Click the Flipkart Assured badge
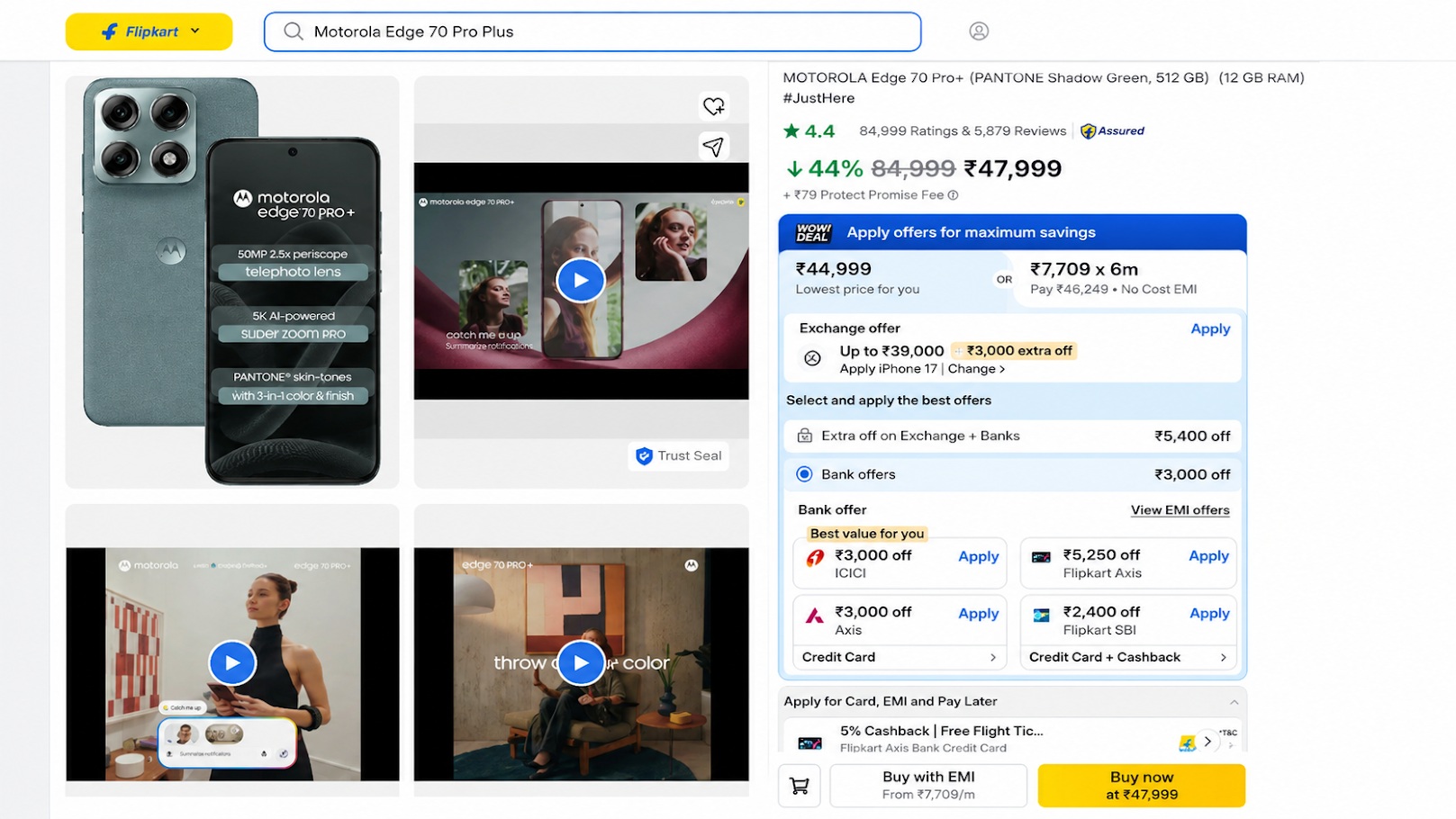The image size is (1456, 819). [1113, 131]
